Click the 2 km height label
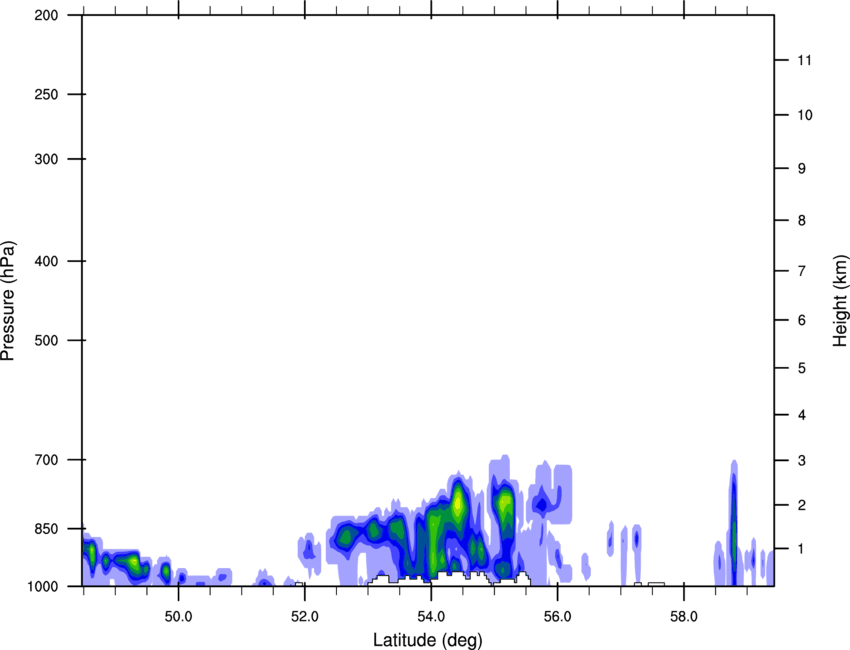The height and width of the screenshot is (650, 850). pyautogui.click(x=801, y=505)
